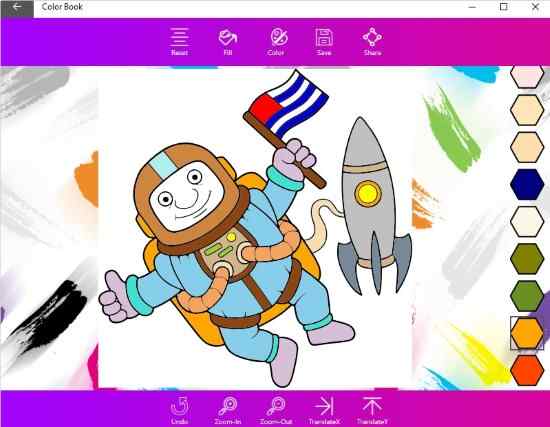
Task: Zoom in on the drawing
Action: (228, 410)
